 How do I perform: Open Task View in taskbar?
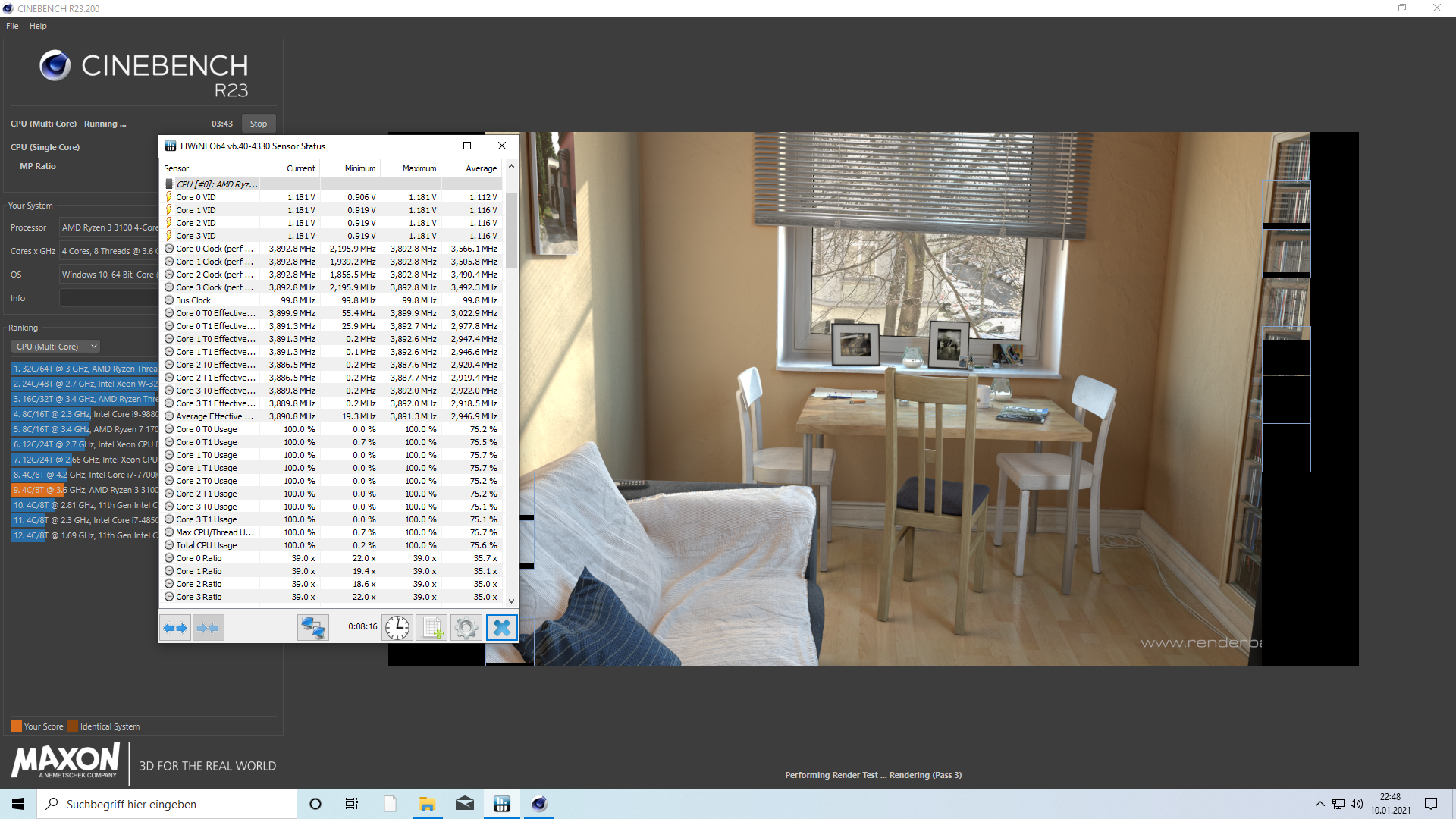352,804
